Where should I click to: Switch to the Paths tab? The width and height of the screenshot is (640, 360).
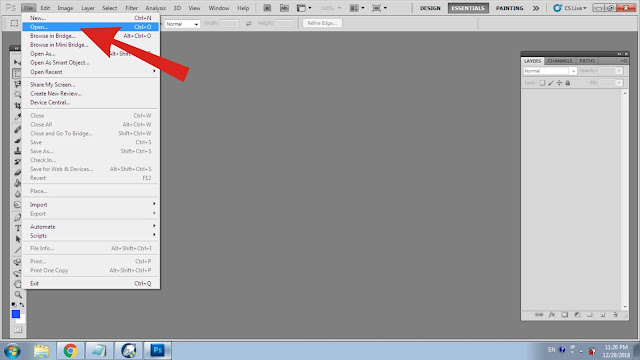pyautogui.click(x=587, y=61)
